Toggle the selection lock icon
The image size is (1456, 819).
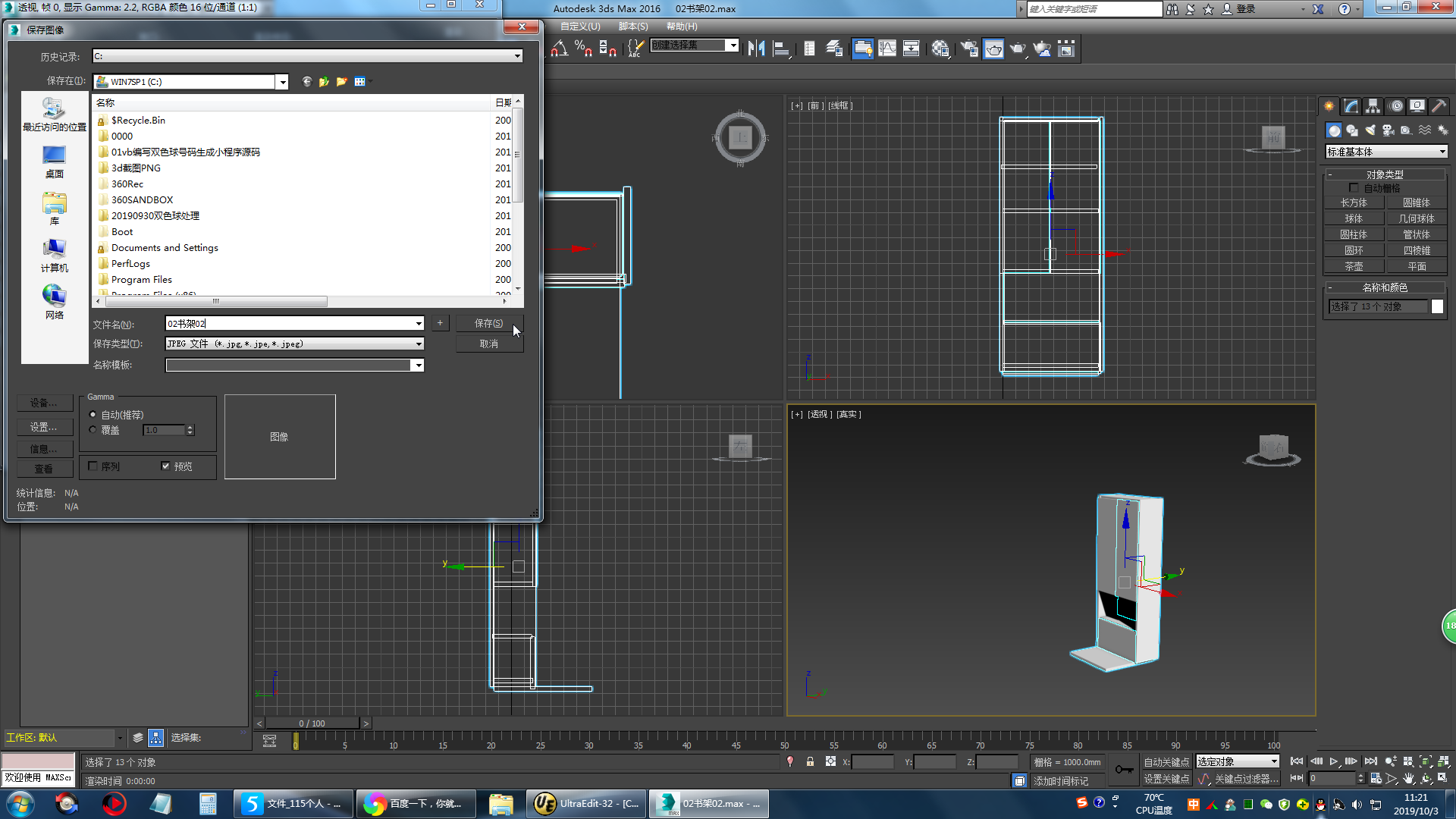[x=810, y=762]
